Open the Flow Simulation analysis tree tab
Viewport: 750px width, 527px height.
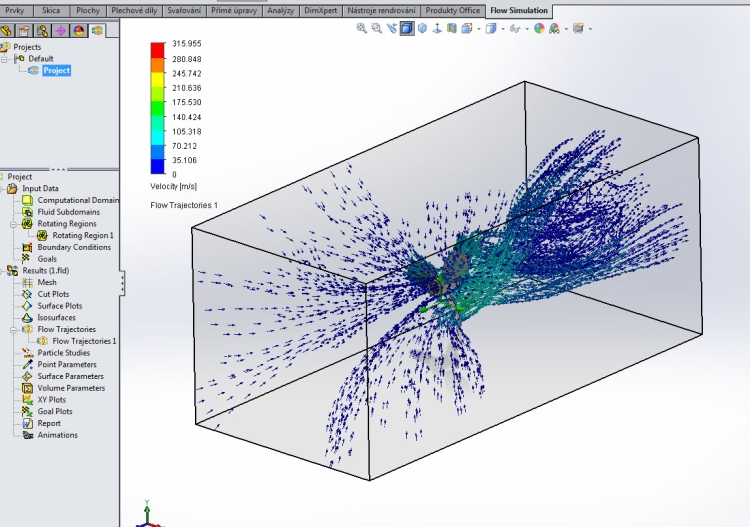pos(97,31)
